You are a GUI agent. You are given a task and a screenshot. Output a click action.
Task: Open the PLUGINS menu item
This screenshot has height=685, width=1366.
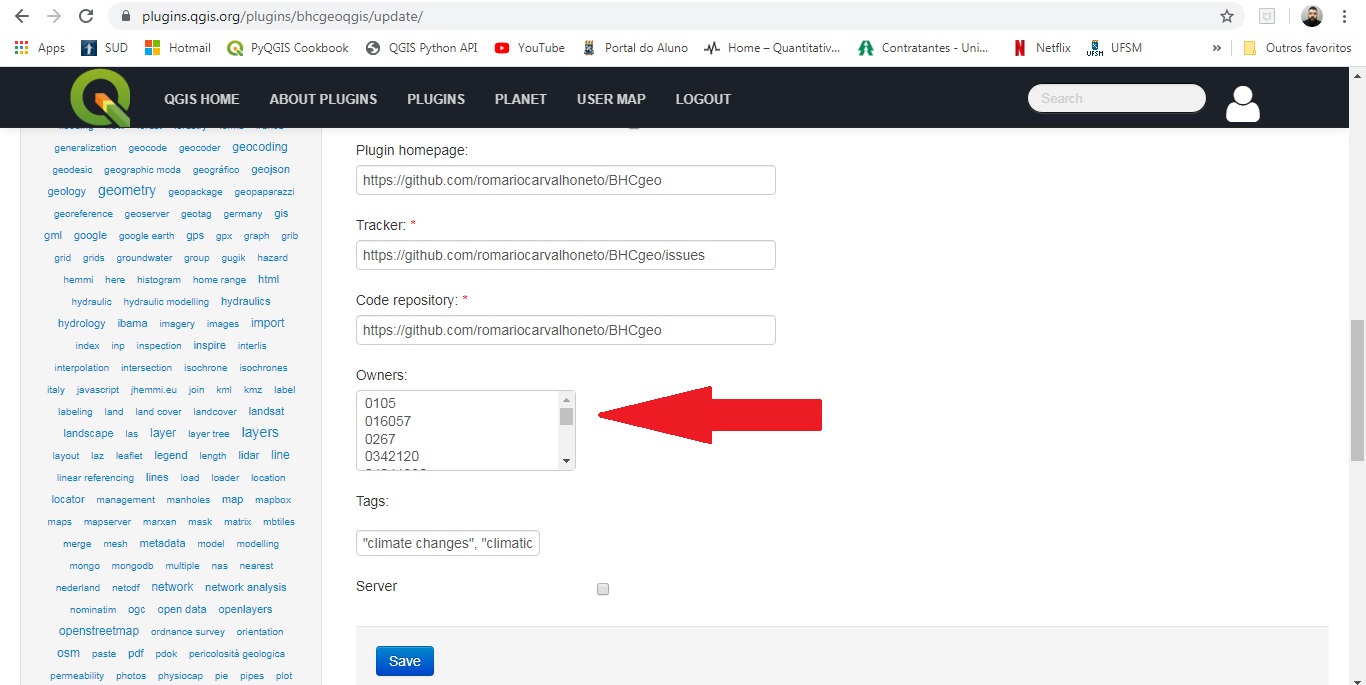coord(435,99)
